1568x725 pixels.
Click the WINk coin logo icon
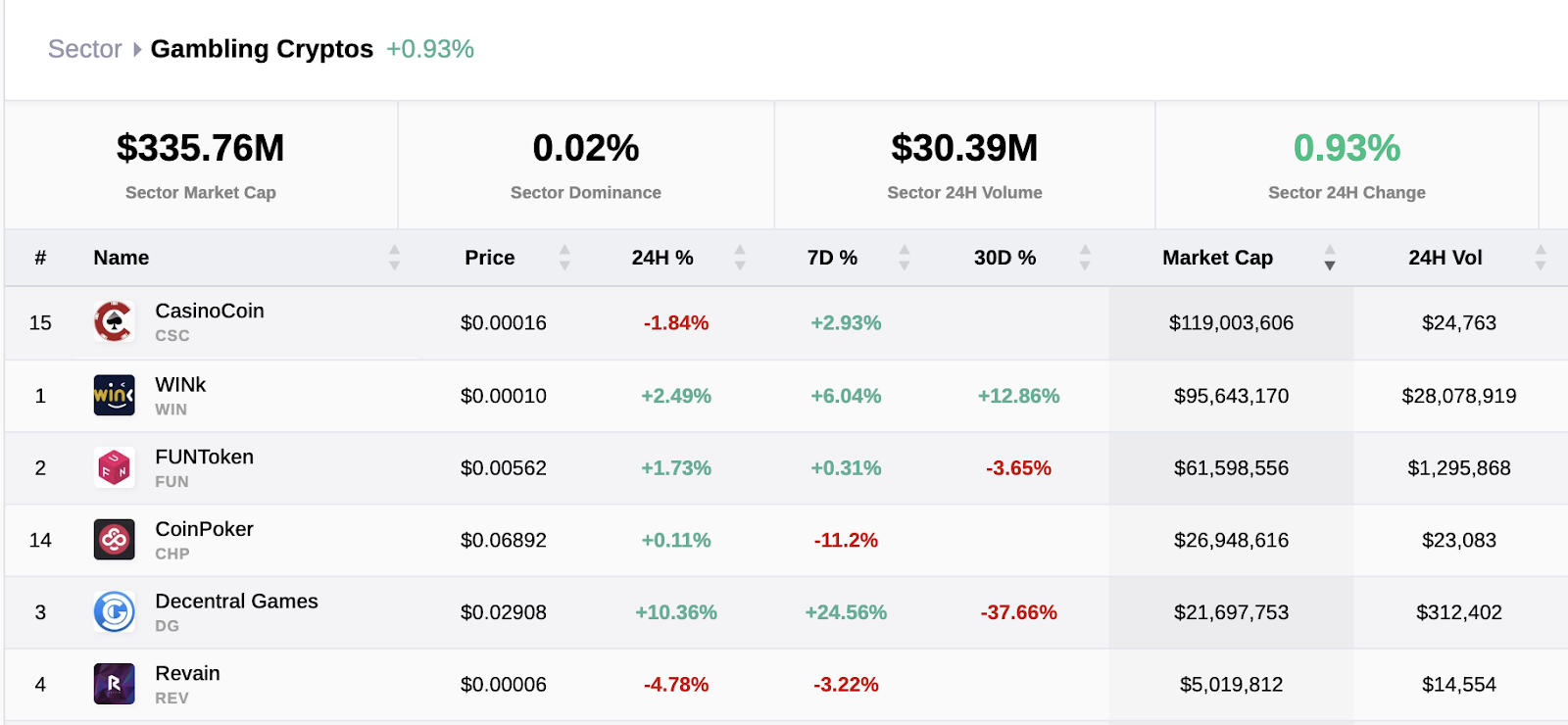(x=114, y=396)
